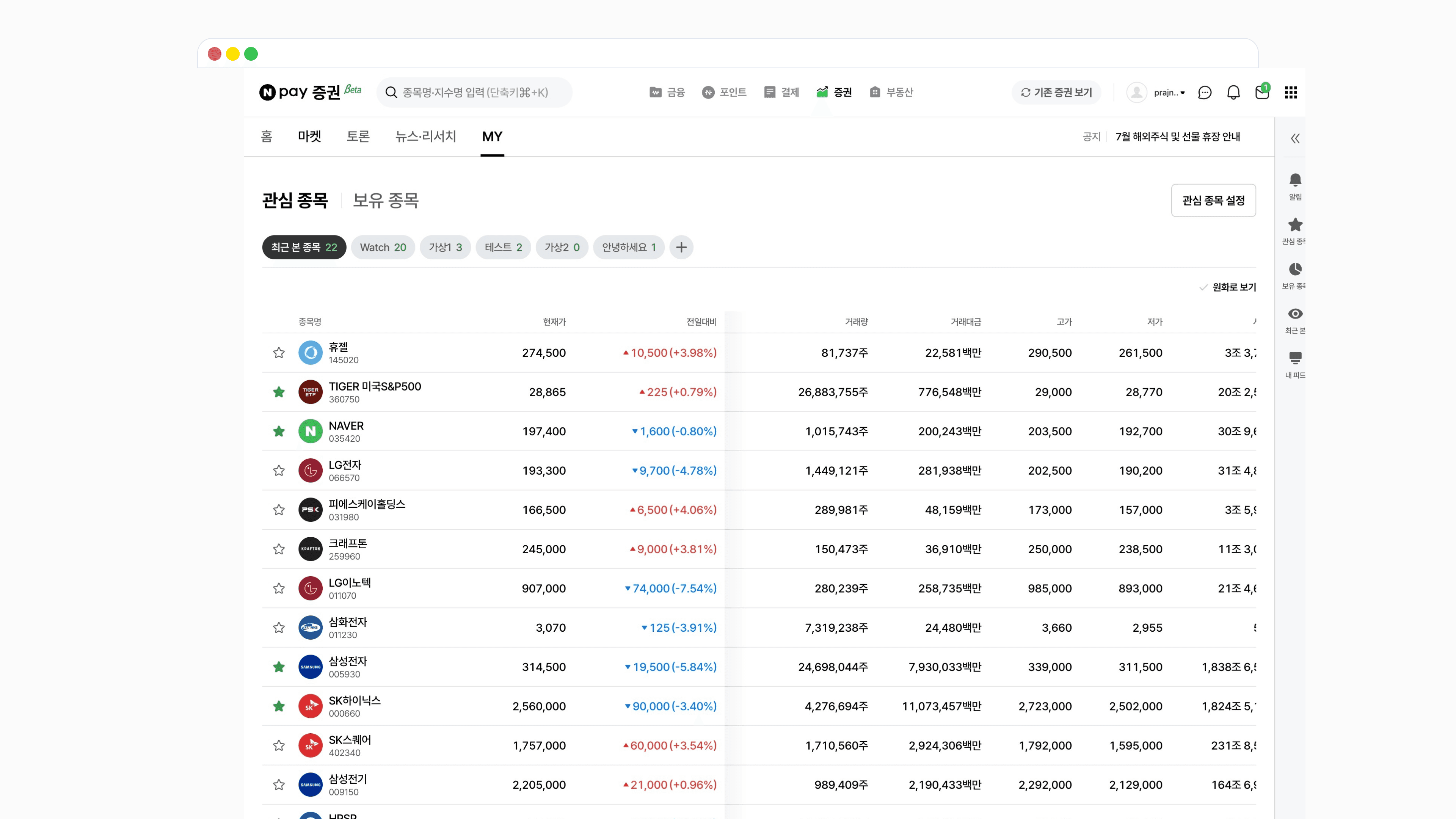Switch to the 마켓 tab

pyautogui.click(x=310, y=136)
